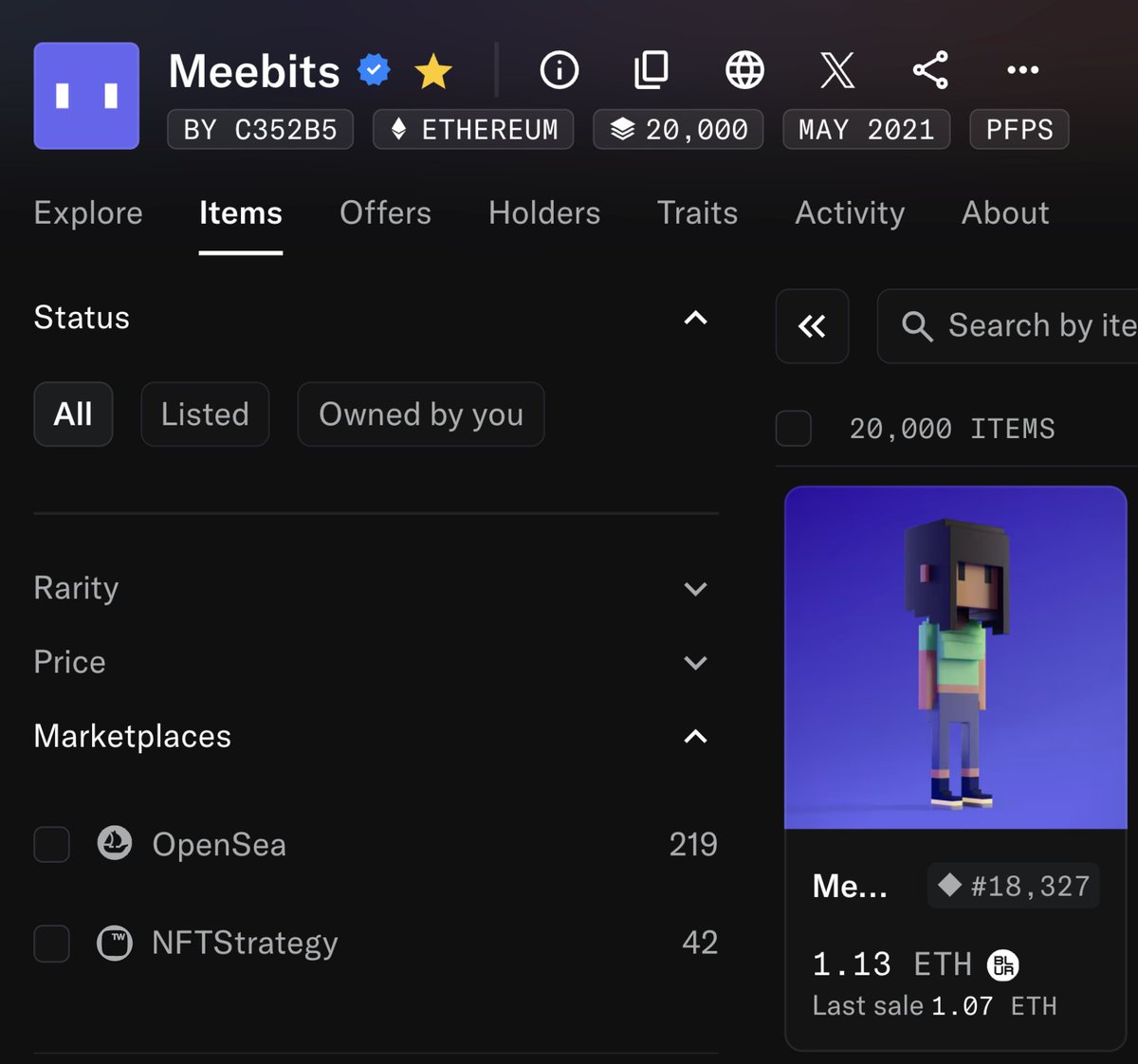Select the Owned by you status filter
The width and height of the screenshot is (1138, 1064).
(x=421, y=414)
